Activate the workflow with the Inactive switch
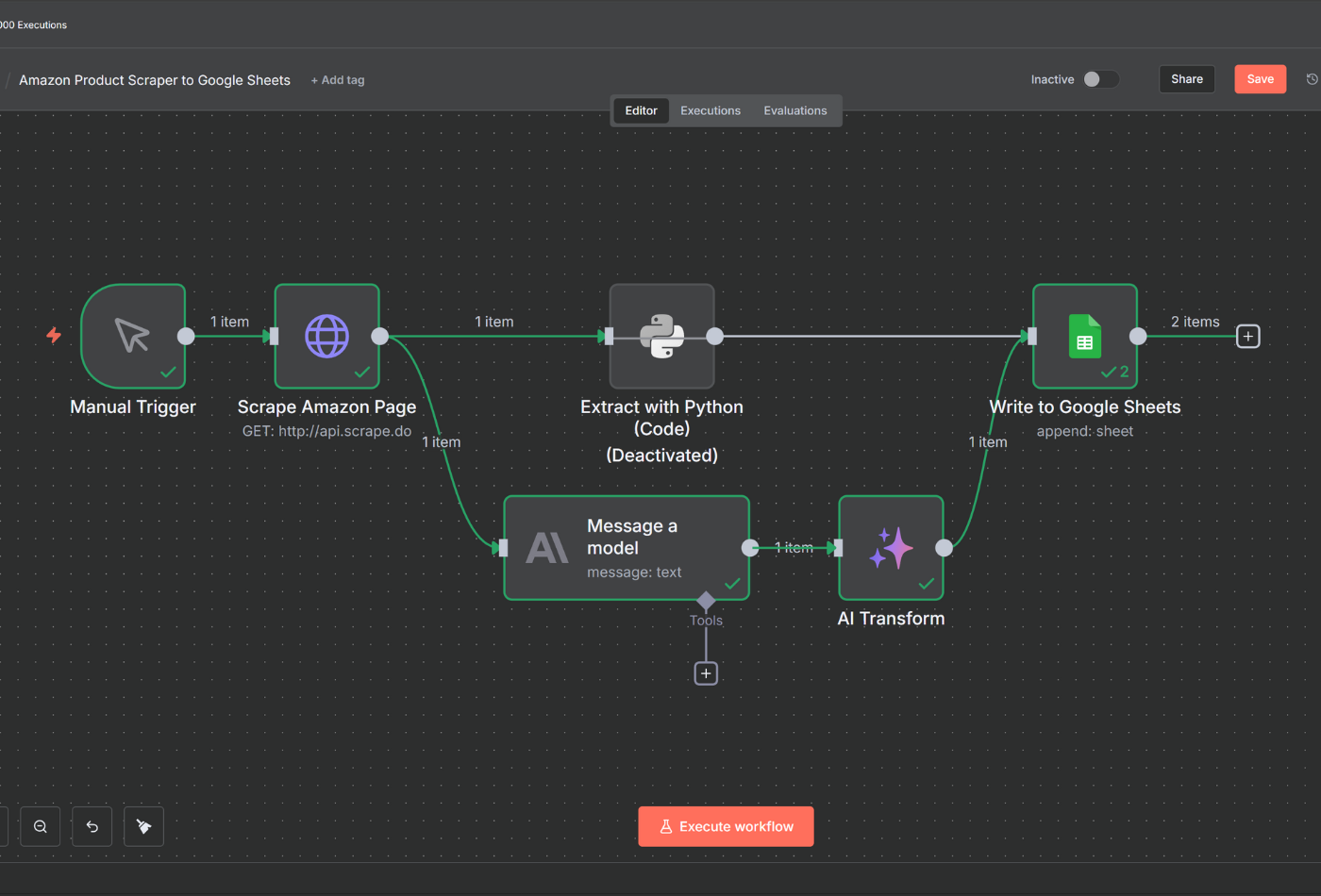The image size is (1321, 896). pyautogui.click(x=1100, y=79)
